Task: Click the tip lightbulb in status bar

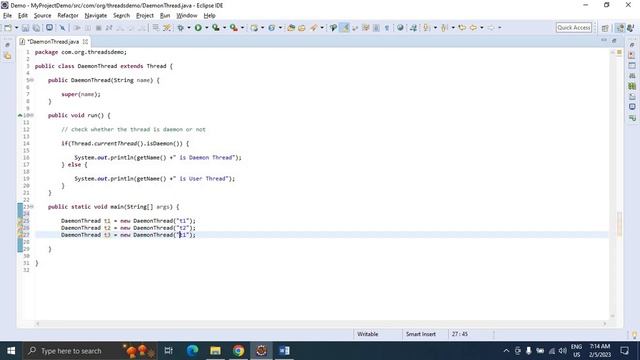Action: 634,335
